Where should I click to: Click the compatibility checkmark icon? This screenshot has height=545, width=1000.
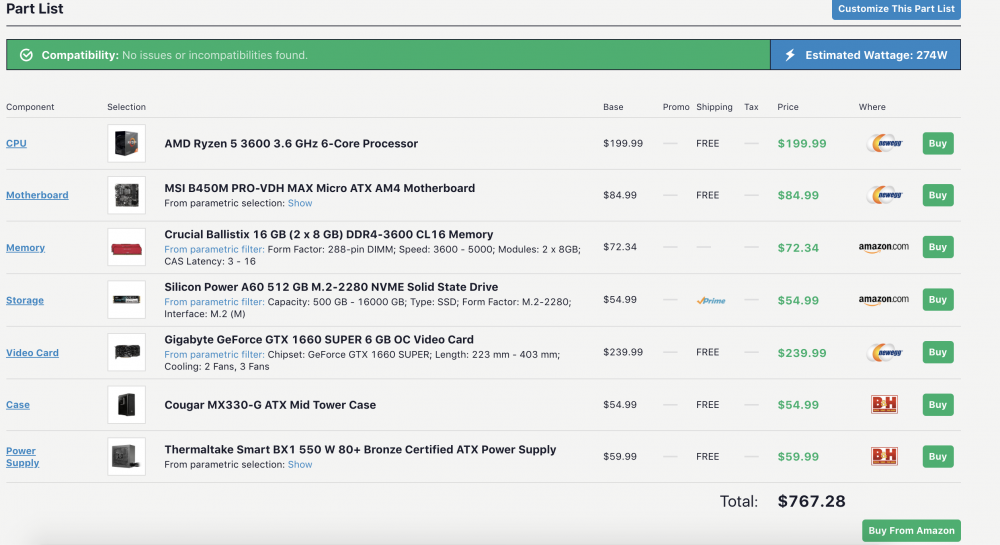click(26, 55)
